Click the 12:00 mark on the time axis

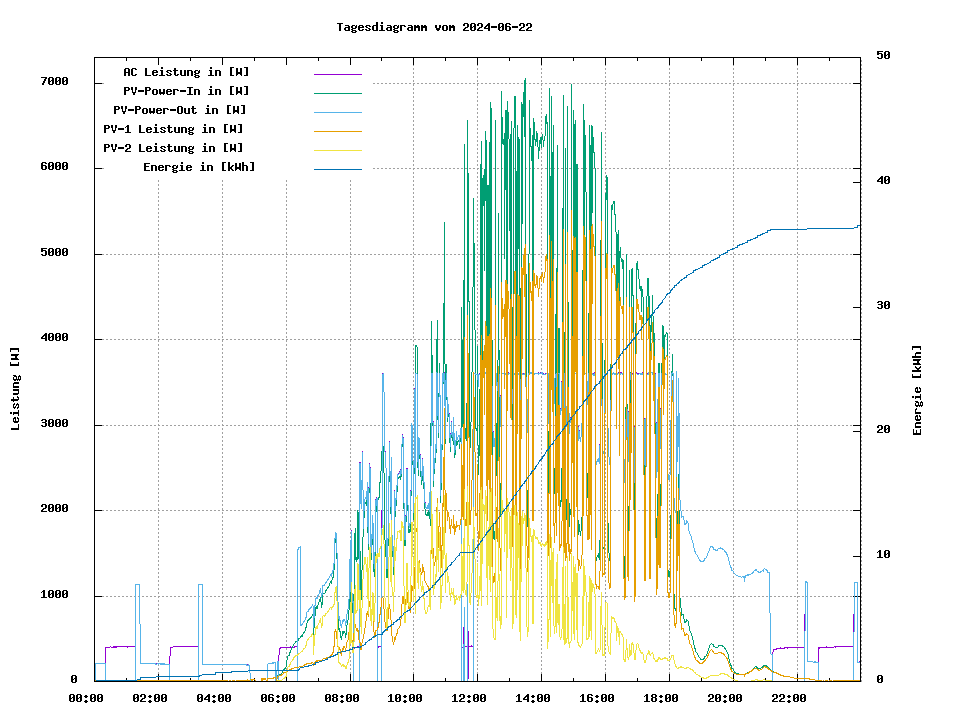(x=469, y=698)
